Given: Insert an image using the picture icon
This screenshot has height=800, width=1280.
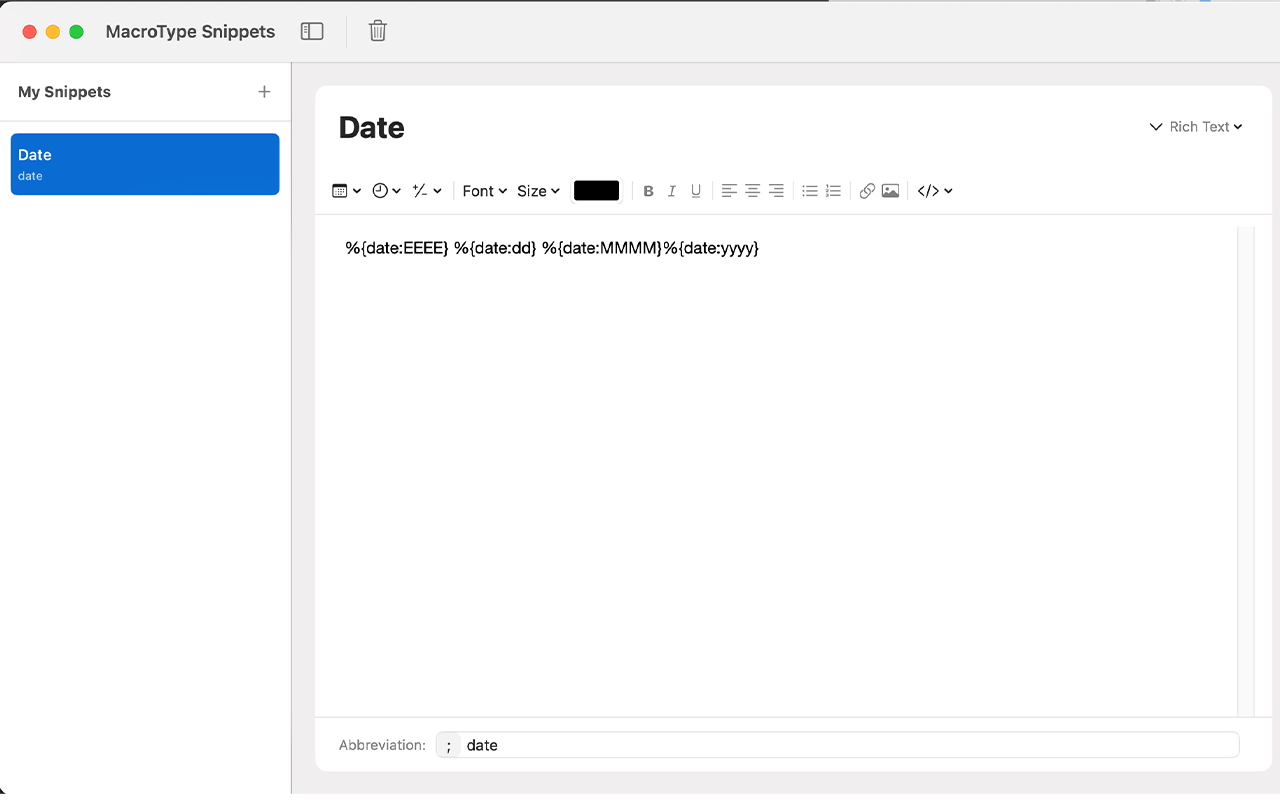Looking at the screenshot, I should point(890,190).
